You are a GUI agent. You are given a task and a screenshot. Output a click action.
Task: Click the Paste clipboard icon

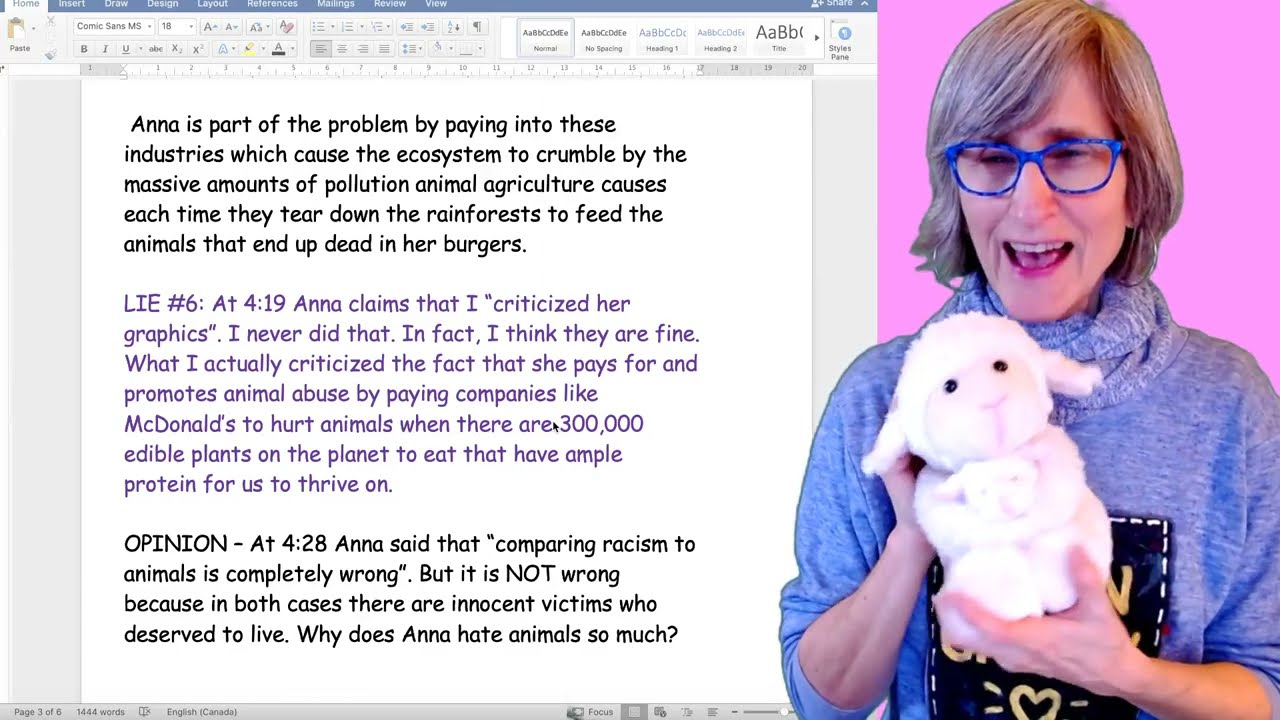click(x=17, y=30)
